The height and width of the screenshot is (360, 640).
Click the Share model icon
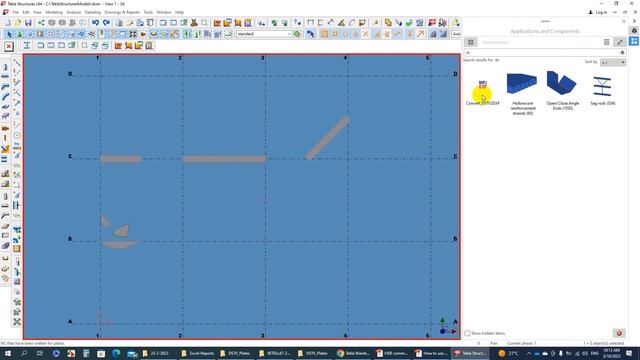(41, 23)
